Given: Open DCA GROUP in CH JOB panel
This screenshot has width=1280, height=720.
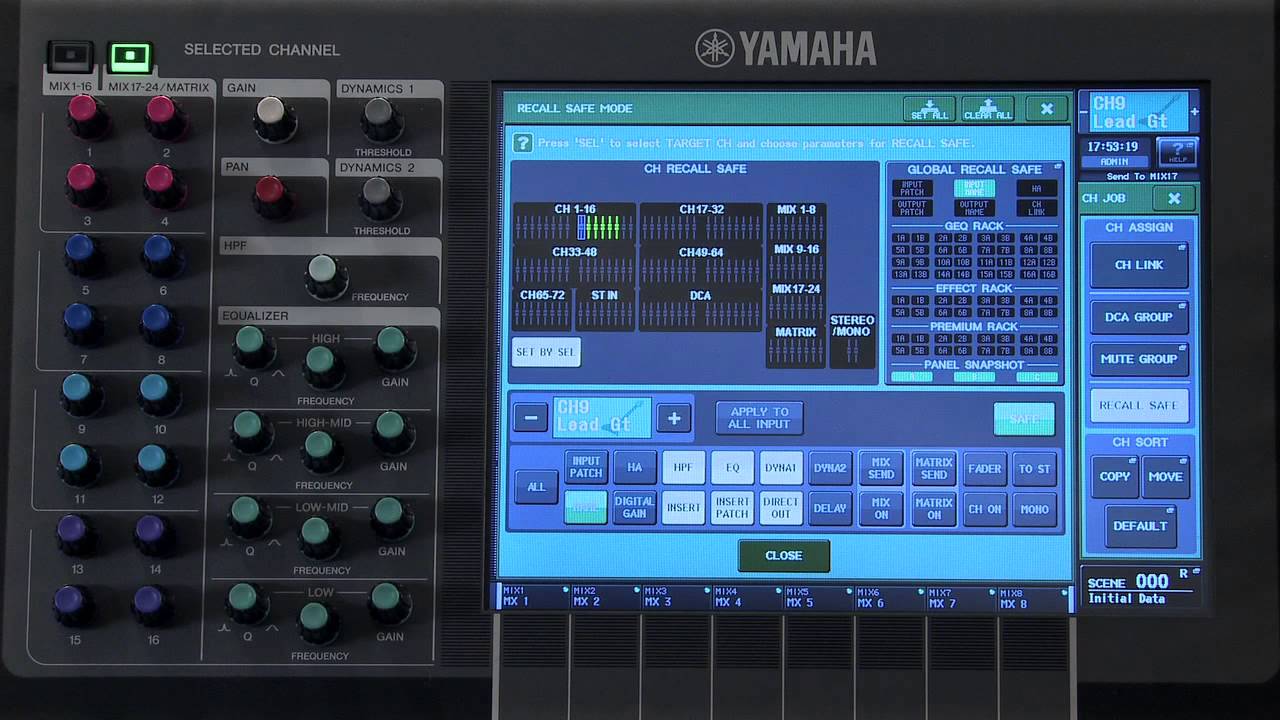Looking at the screenshot, I should click(x=1138, y=317).
